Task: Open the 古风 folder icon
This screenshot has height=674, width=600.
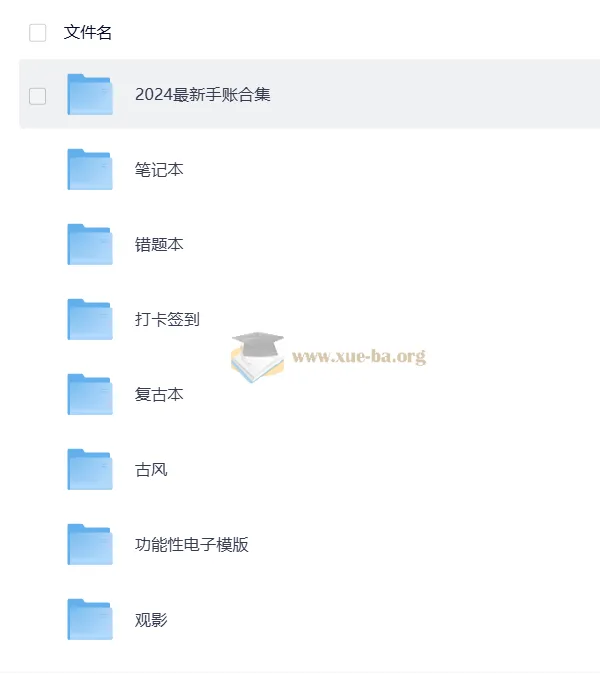Action: coord(90,469)
